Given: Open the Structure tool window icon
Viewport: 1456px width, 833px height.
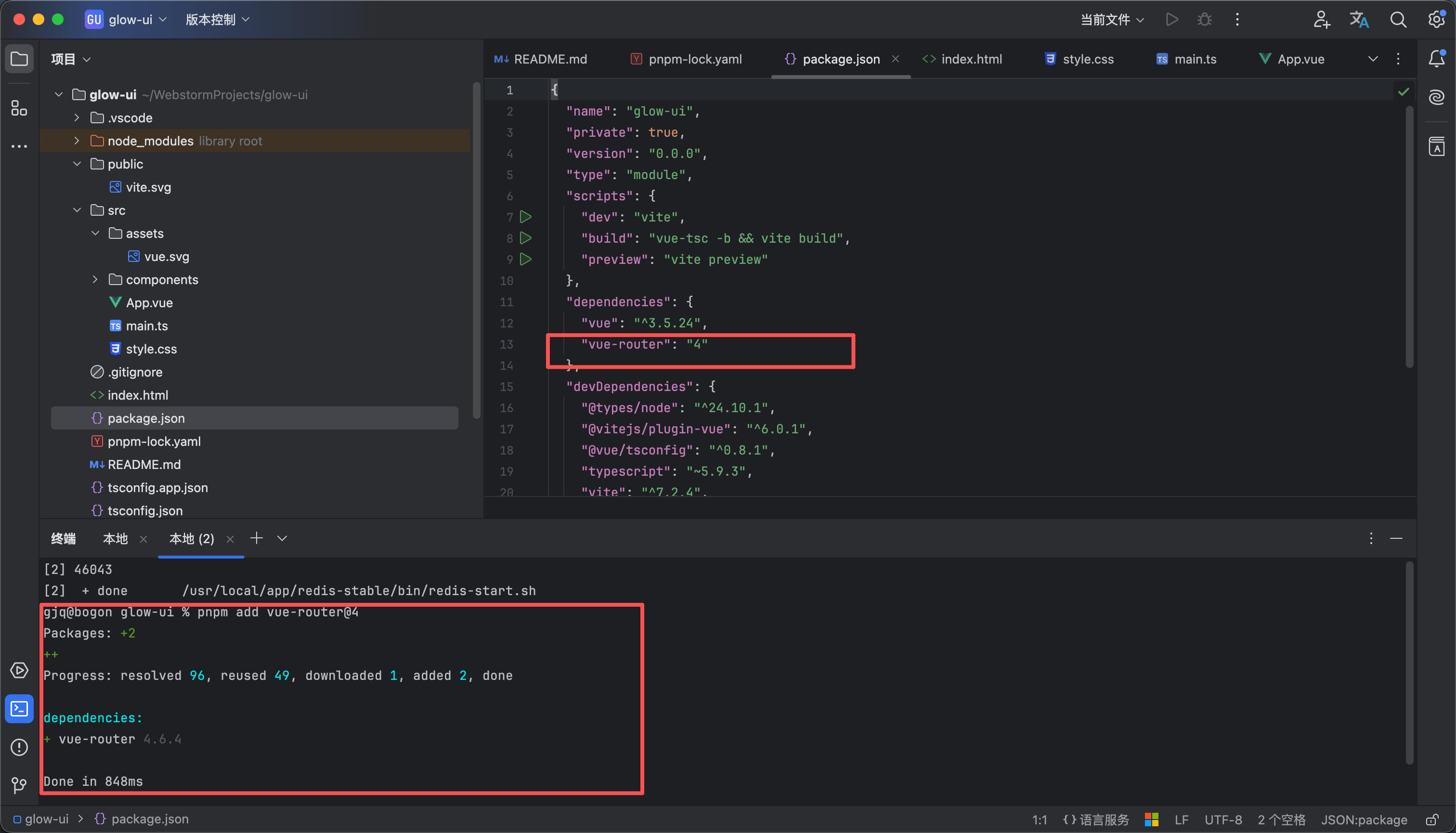Looking at the screenshot, I should coord(19,107).
